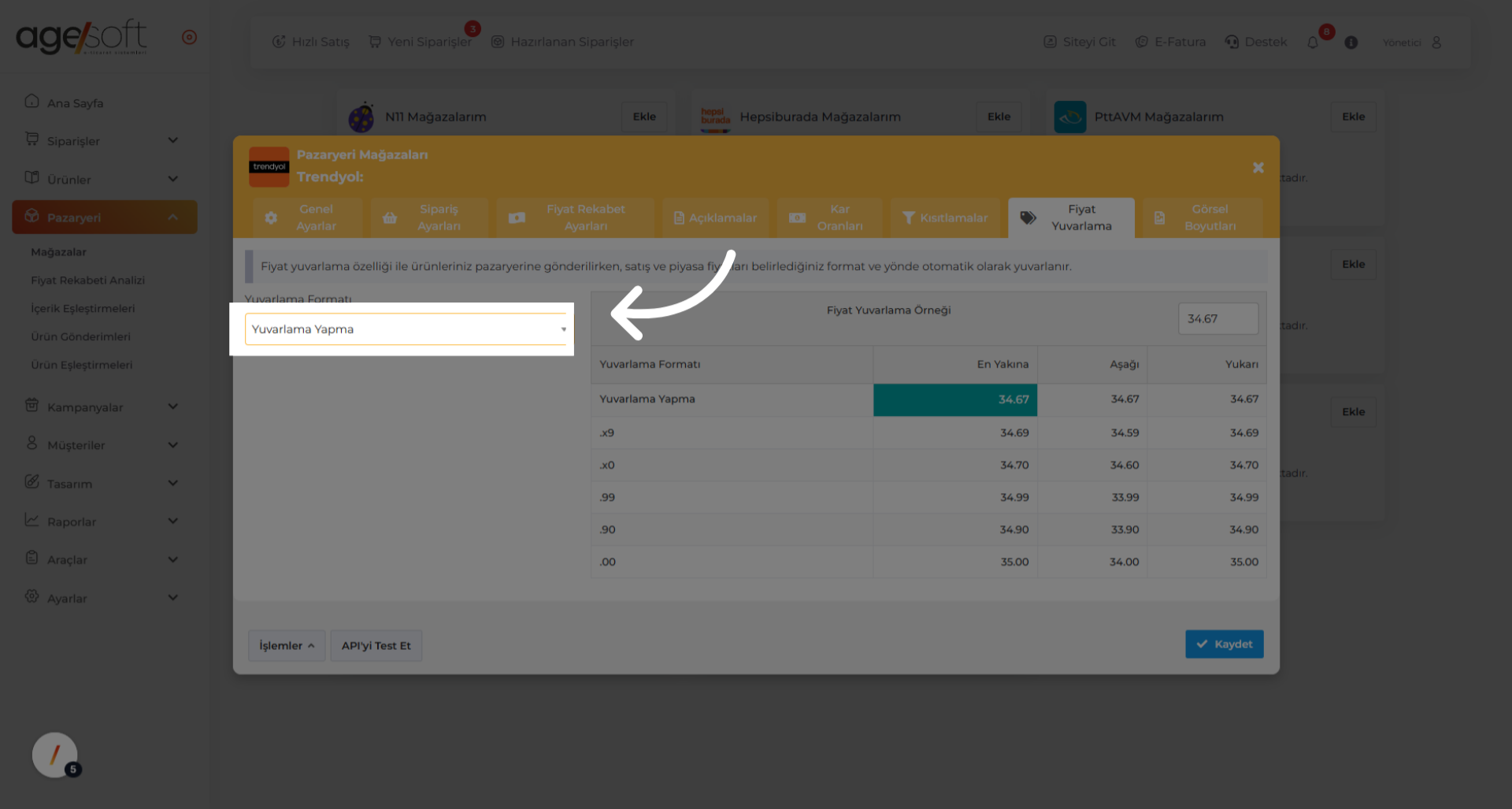Click the document icon on Açıklamalar tab
The image size is (1512, 809).
tap(679, 218)
